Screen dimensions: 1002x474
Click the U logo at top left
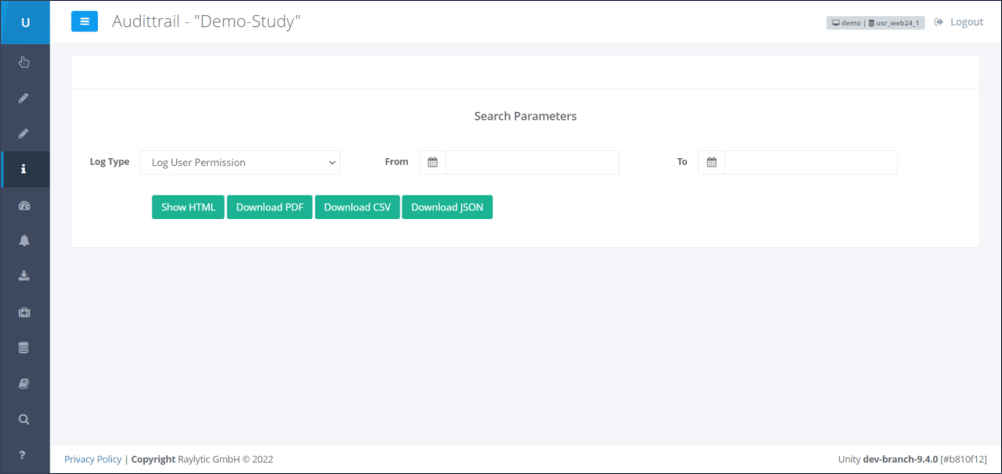25,22
